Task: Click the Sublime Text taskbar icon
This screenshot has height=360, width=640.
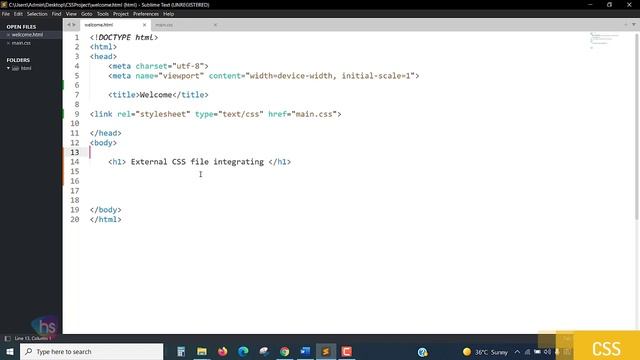Action: [326, 351]
